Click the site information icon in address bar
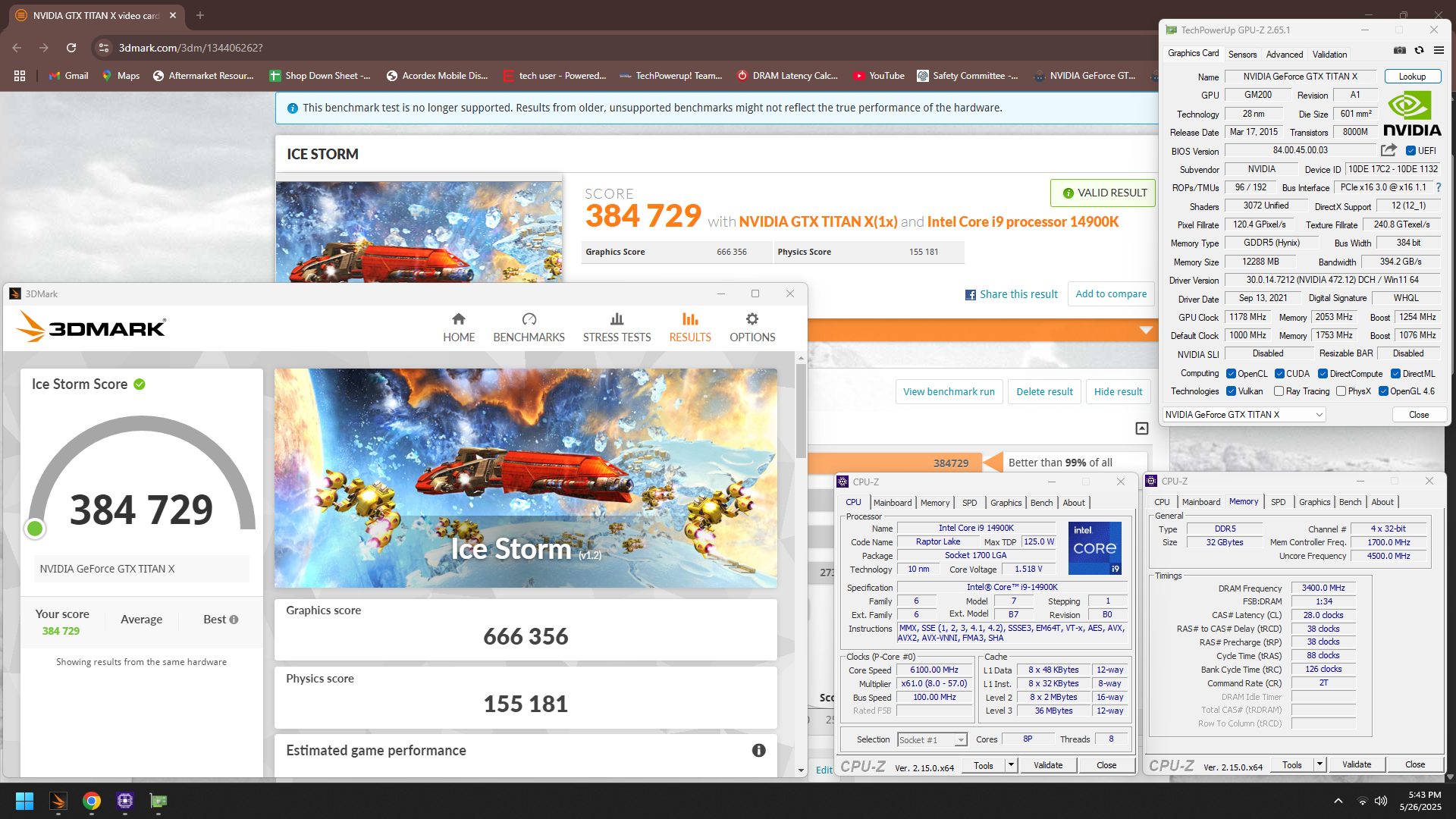 tap(104, 48)
